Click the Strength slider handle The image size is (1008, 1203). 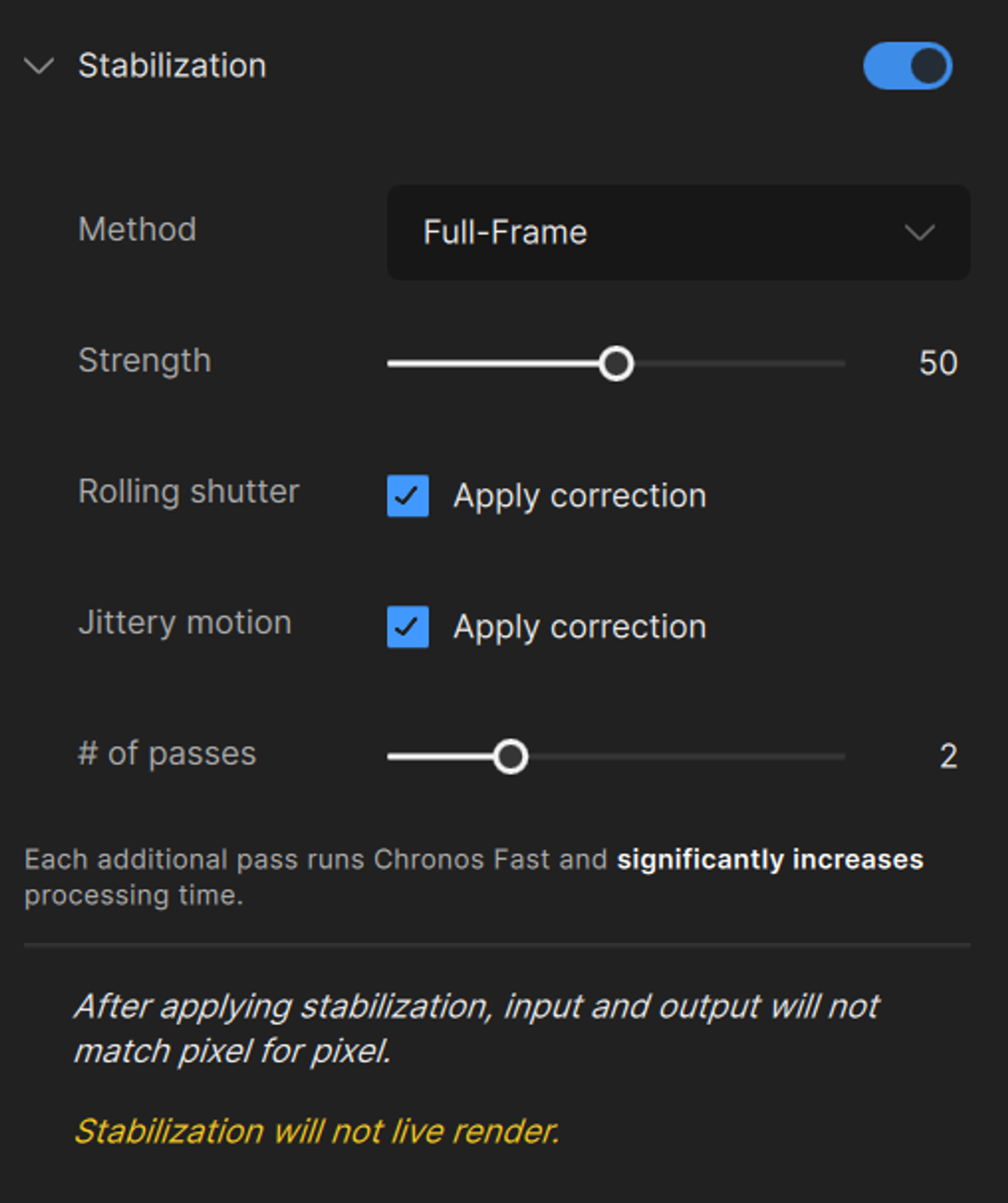(616, 363)
